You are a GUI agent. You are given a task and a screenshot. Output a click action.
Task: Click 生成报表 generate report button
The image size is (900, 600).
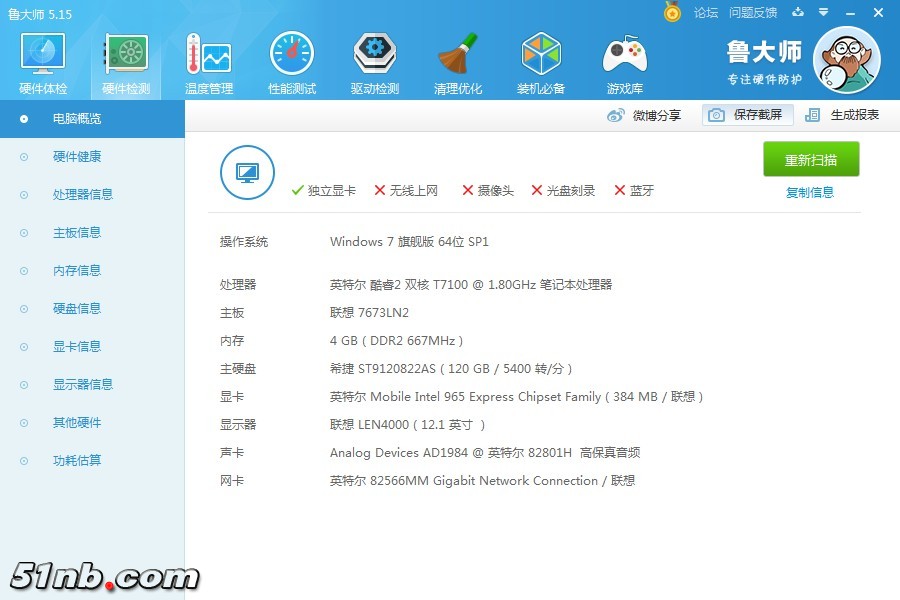(842, 115)
